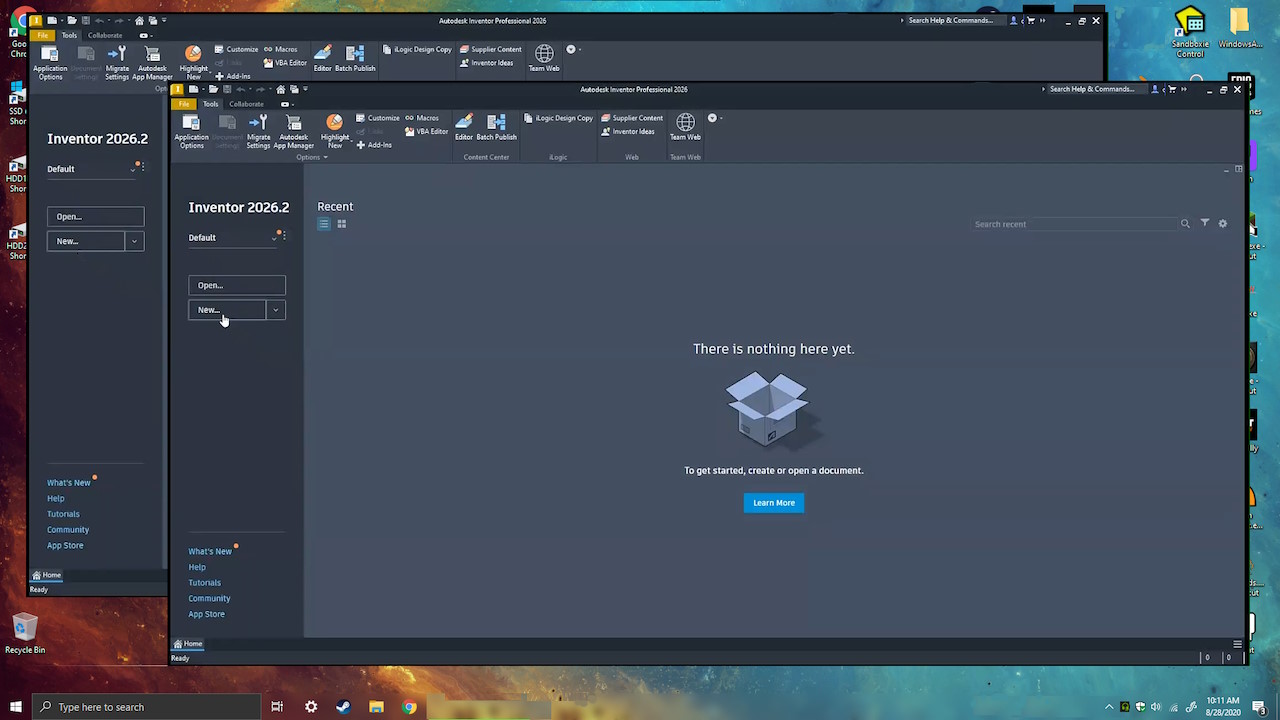Launch VBA Editor in front window ribbon
This screenshot has width=1280, height=720.
(x=427, y=131)
